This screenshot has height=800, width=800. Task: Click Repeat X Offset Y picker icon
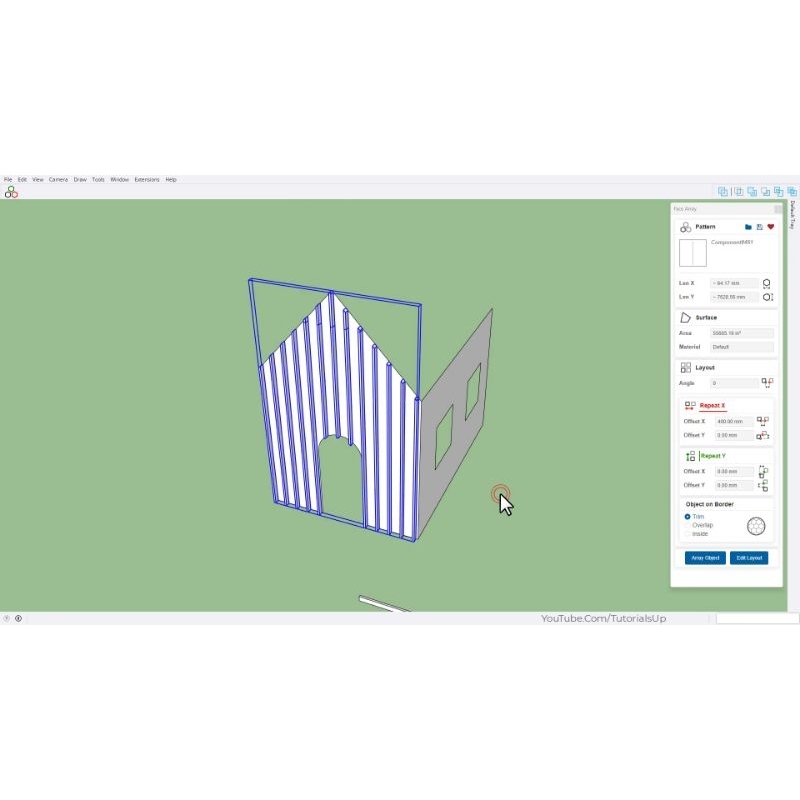pyautogui.click(x=763, y=436)
